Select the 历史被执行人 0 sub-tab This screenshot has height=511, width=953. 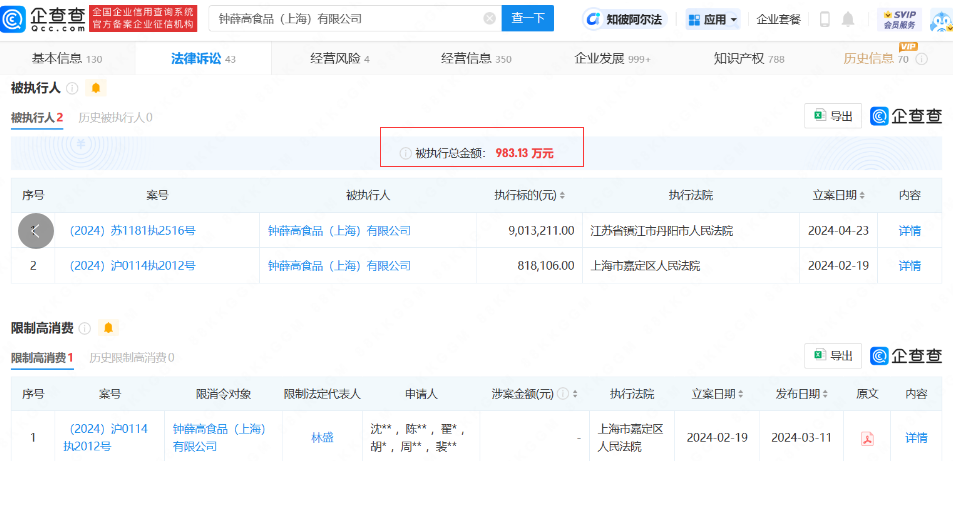tap(115, 117)
